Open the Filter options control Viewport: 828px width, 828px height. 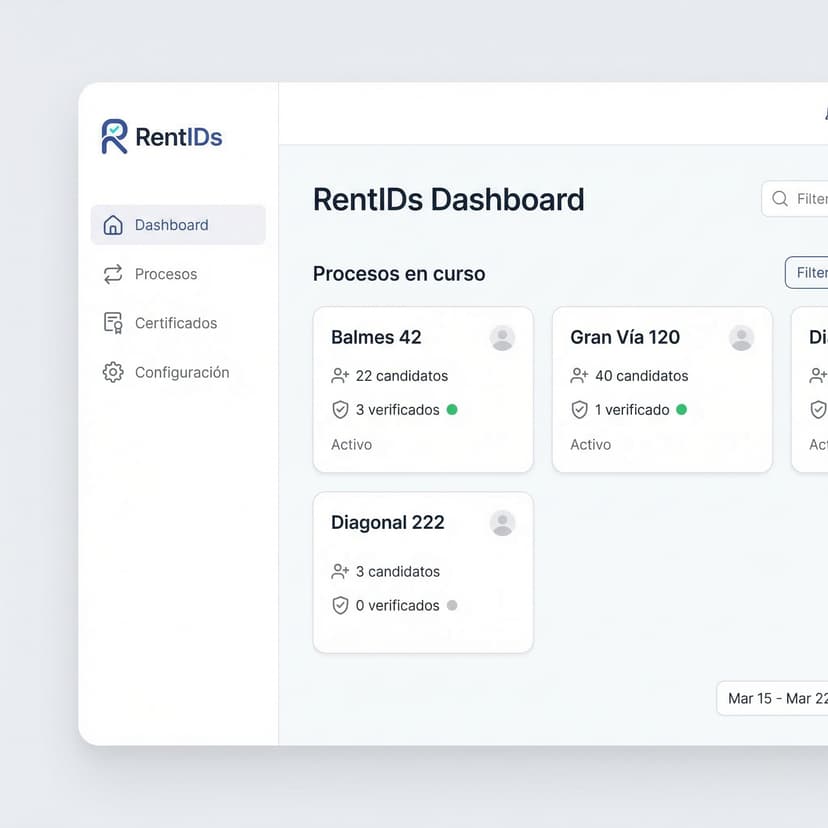tap(810, 272)
